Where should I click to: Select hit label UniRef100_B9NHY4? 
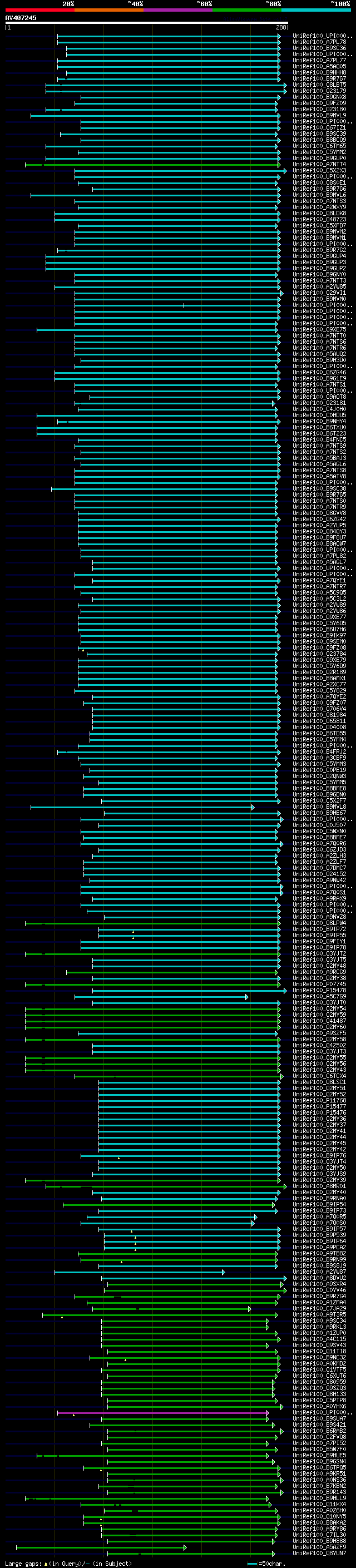[319, 422]
